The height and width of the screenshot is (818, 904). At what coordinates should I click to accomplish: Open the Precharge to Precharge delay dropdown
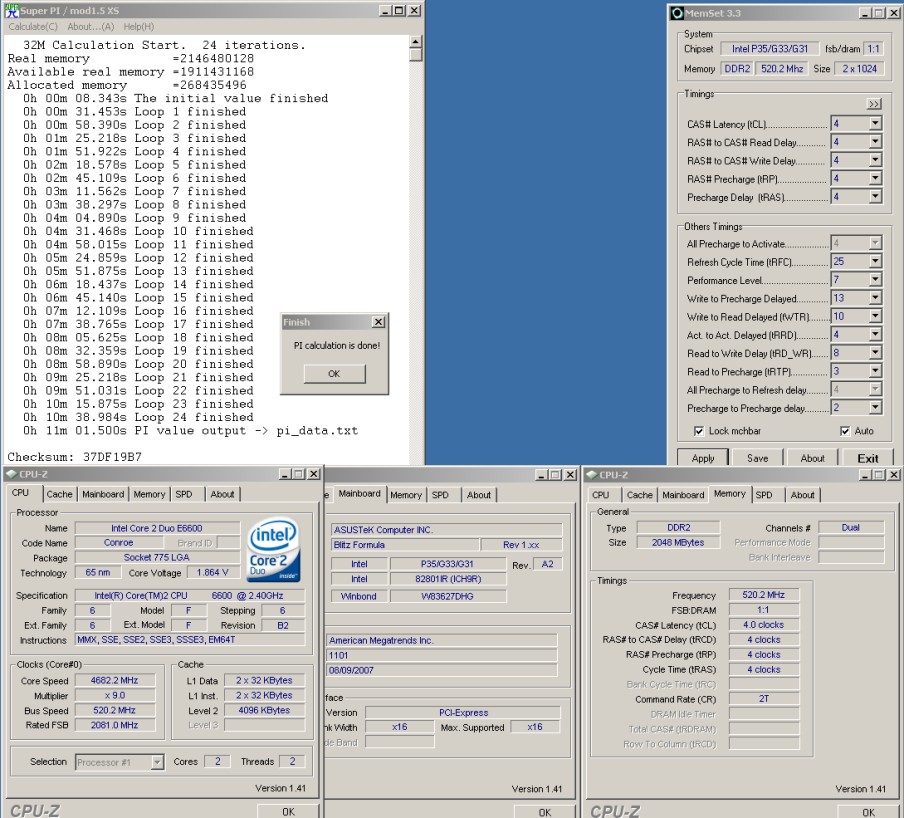click(875, 408)
